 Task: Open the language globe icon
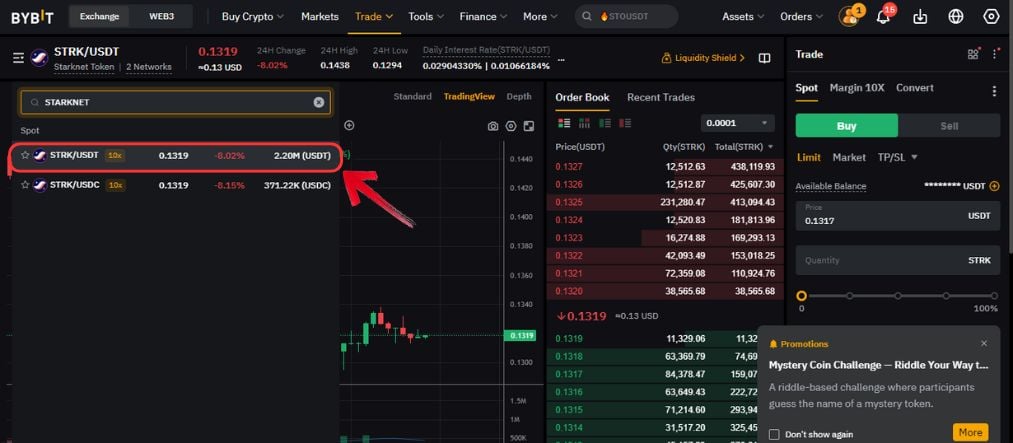956,17
